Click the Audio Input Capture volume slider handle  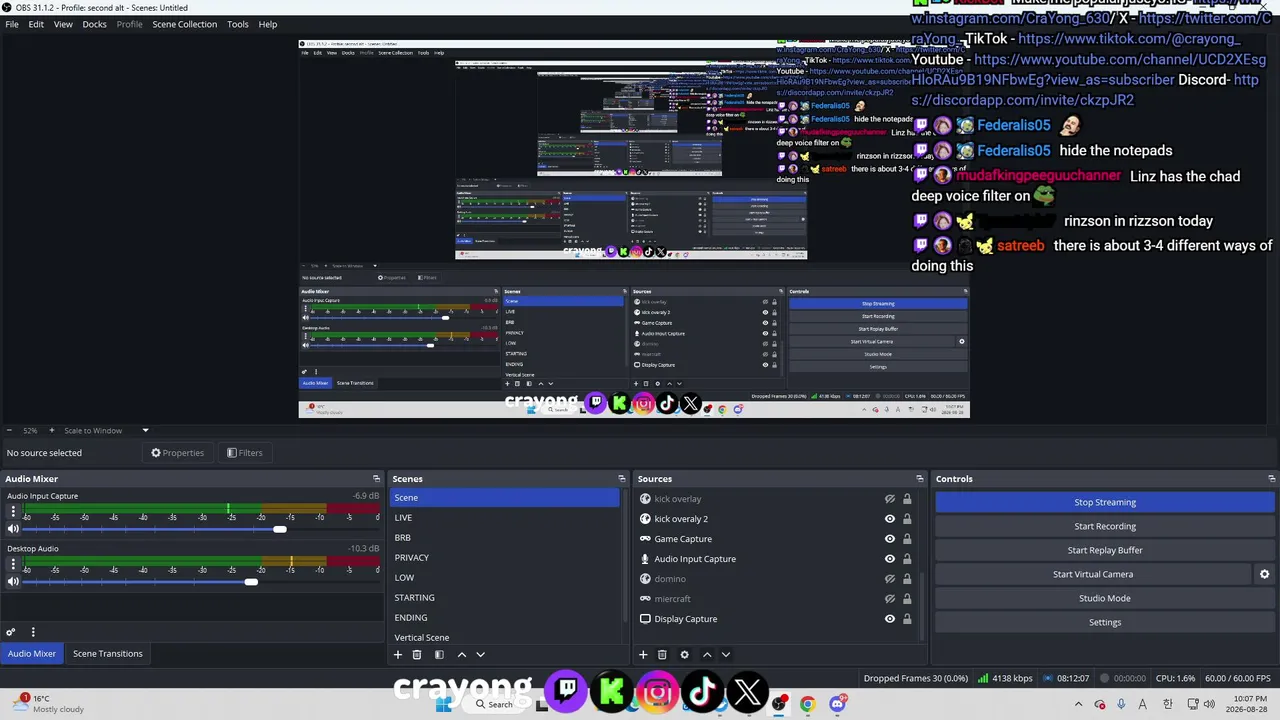tap(279, 529)
